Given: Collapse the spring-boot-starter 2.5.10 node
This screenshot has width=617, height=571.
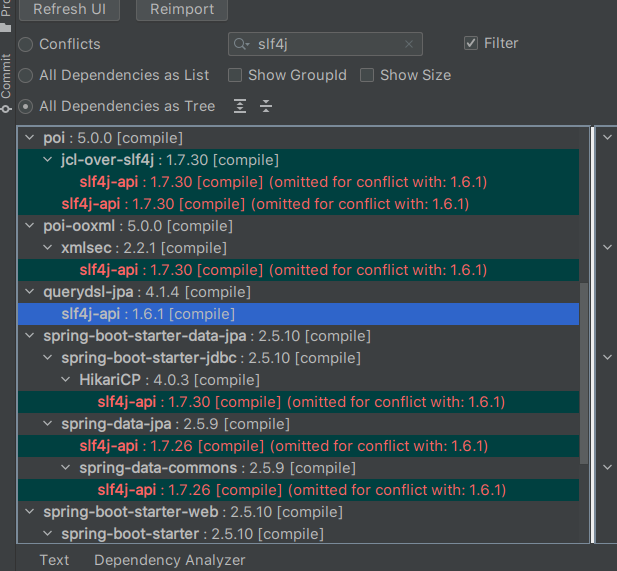Looking at the screenshot, I should (x=48, y=534).
